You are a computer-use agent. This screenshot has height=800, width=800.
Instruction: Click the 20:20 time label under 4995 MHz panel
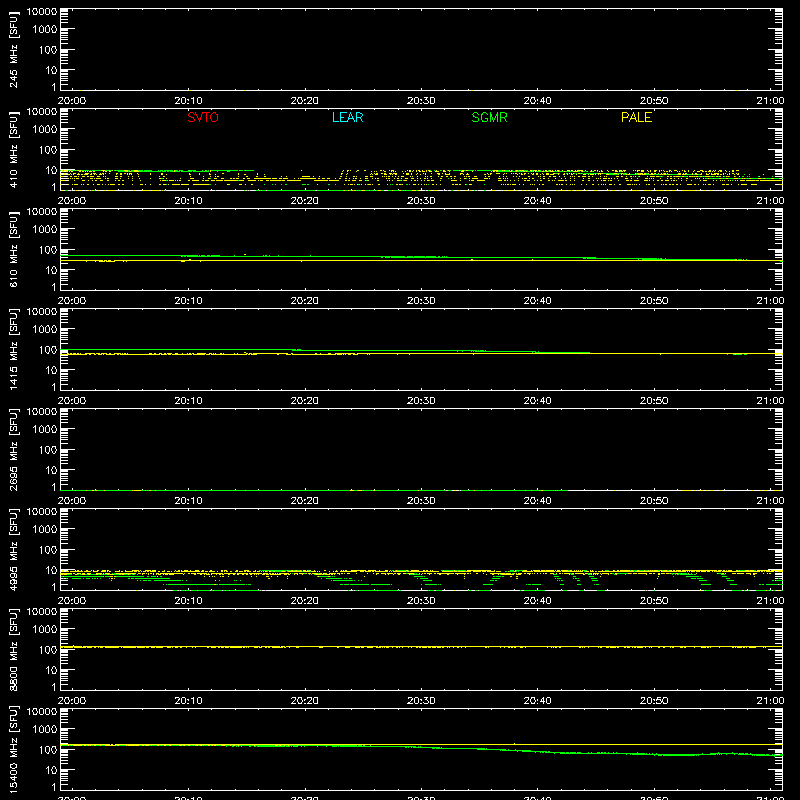click(305, 601)
